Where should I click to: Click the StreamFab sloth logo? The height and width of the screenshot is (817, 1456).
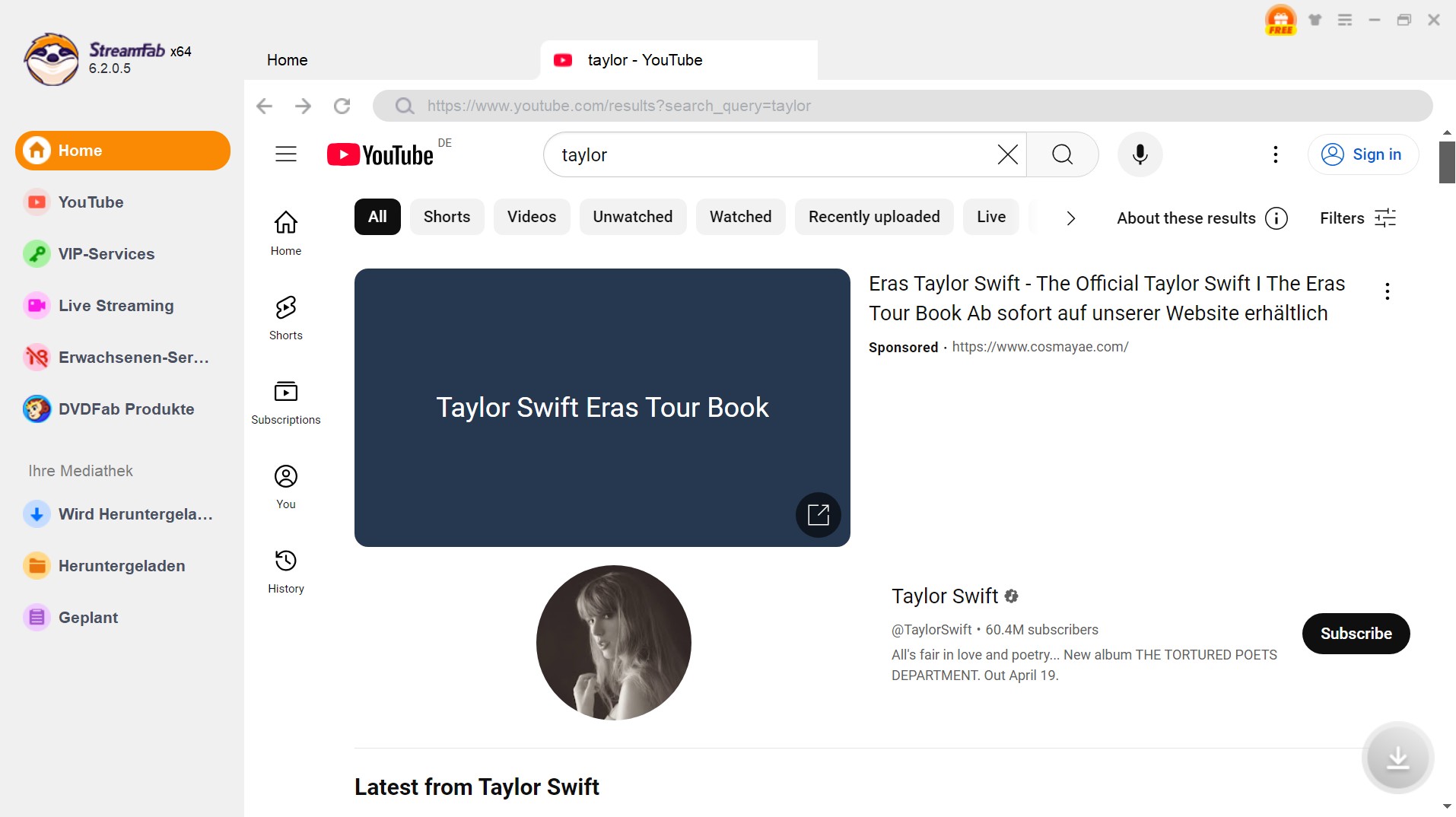(51, 59)
